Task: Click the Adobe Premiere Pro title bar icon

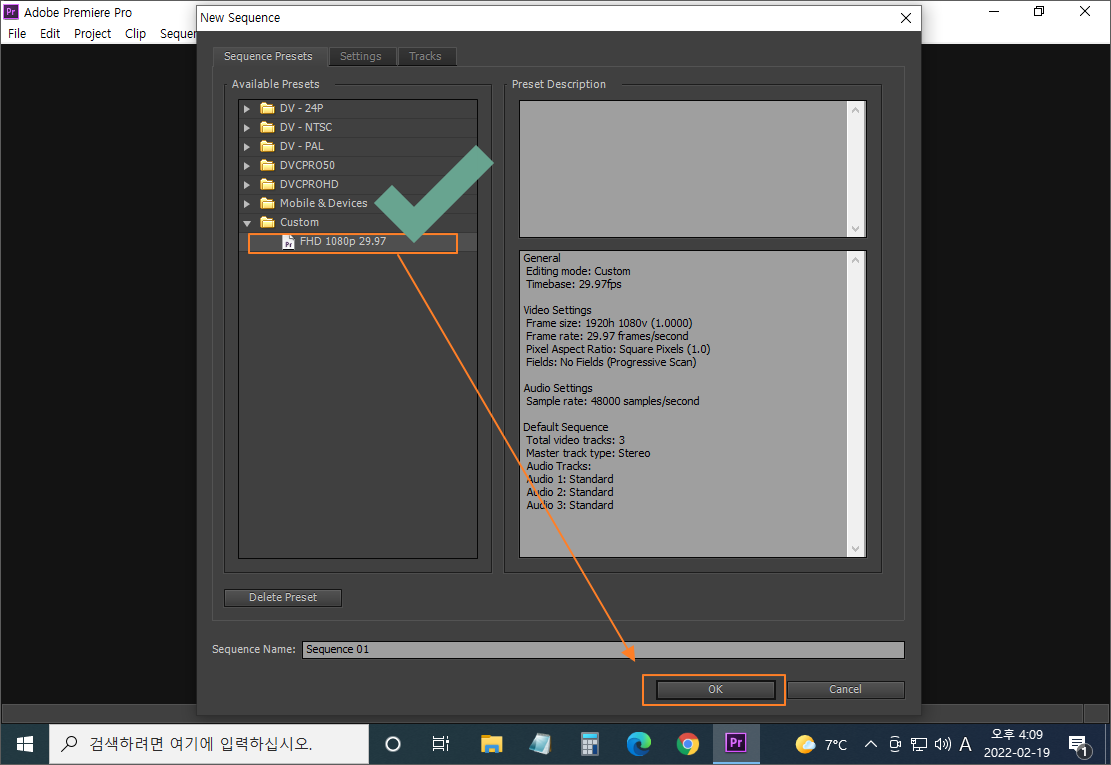Action: pyautogui.click(x=11, y=11)
